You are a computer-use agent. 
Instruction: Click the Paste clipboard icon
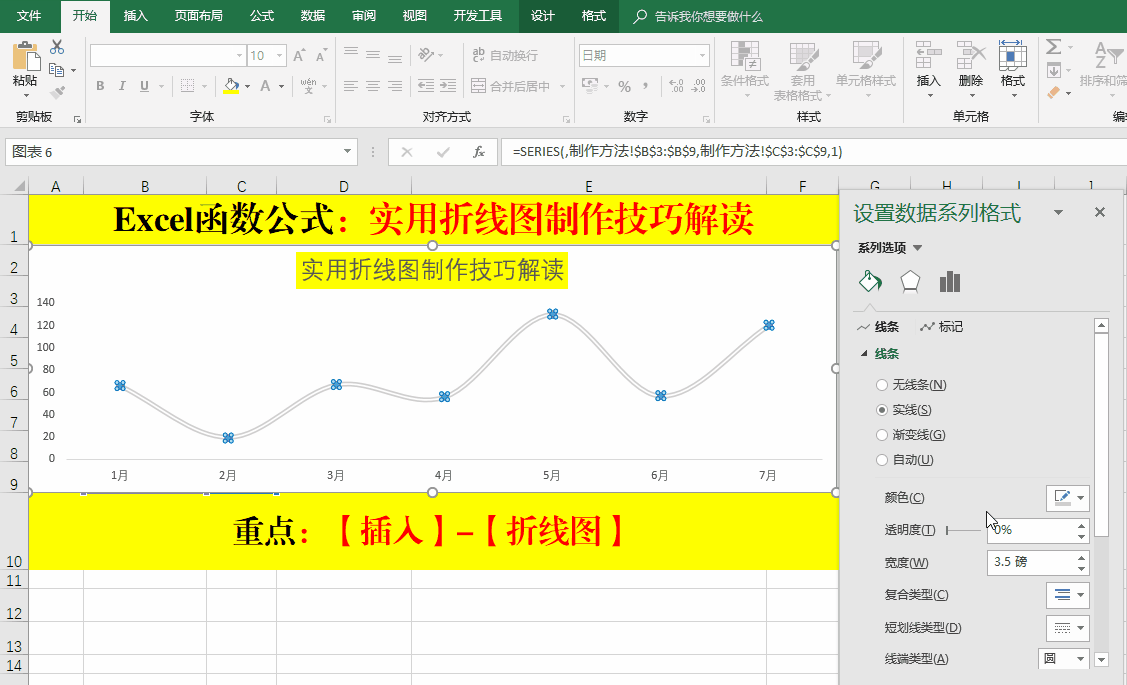(24, 64)
